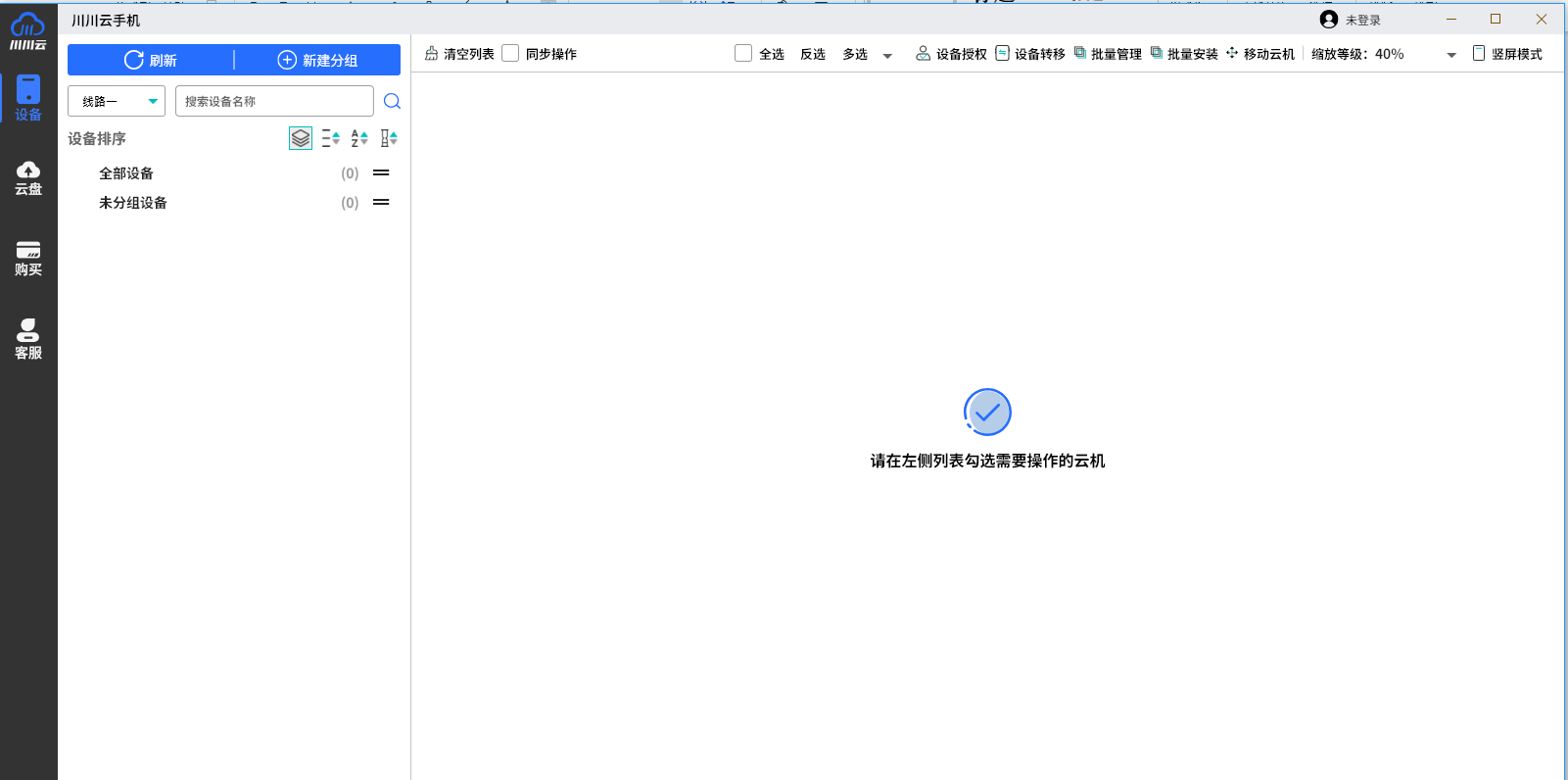Click the A-Z name sort icon
The image size is (1568, 780).
point(359,138)
